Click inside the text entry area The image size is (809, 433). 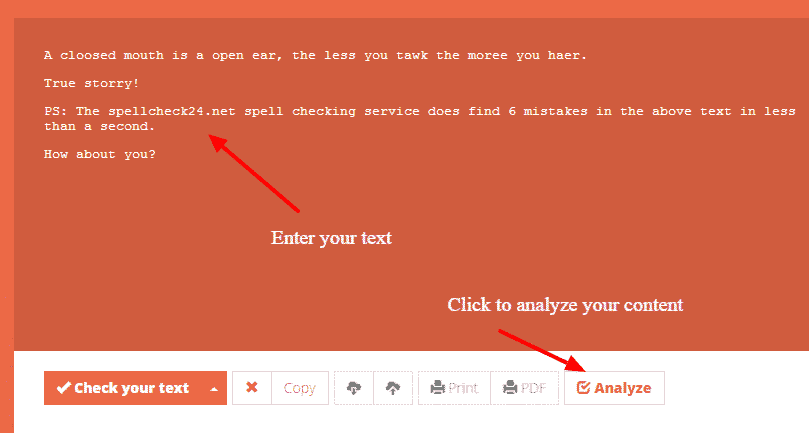[411, 185]
